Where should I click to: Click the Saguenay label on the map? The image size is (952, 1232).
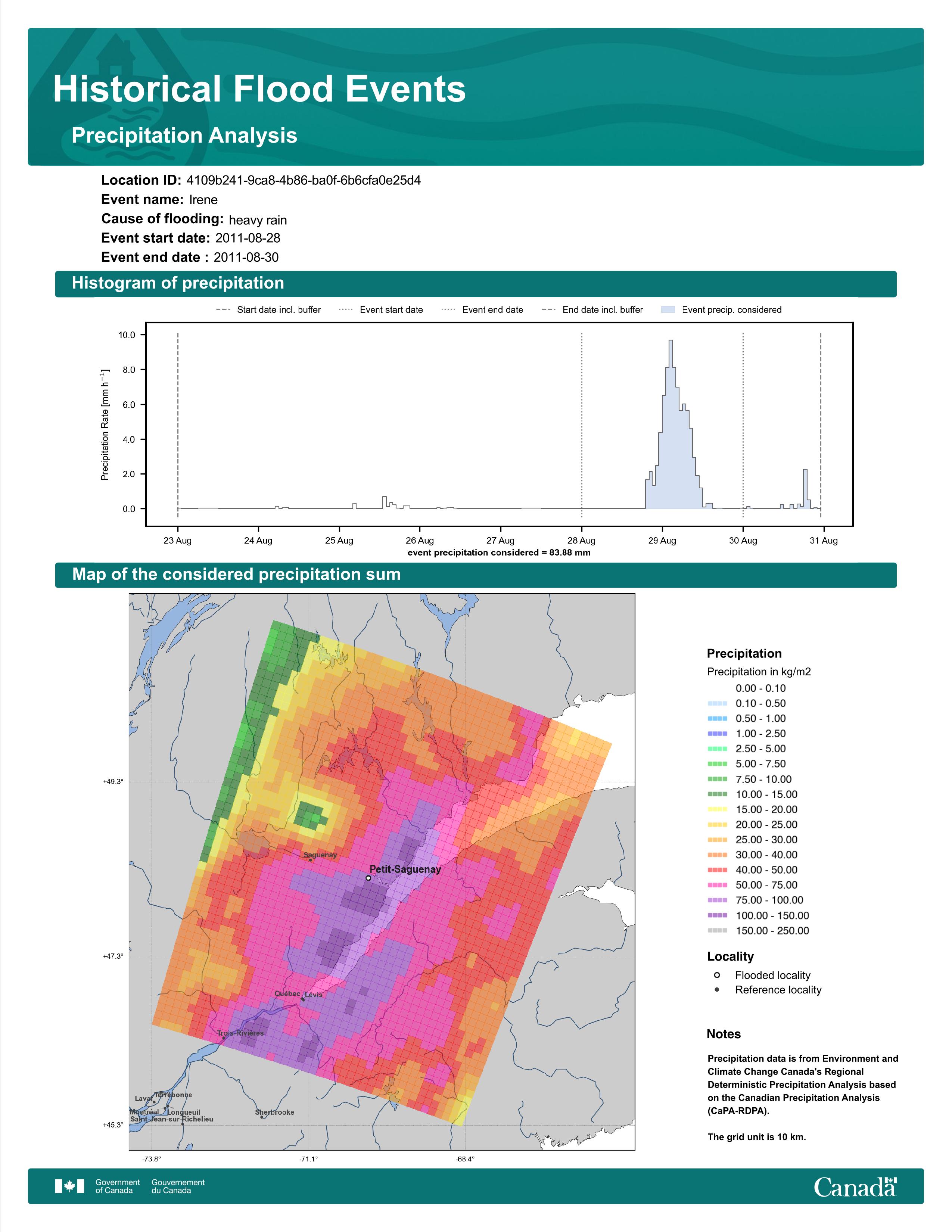coord(320,855)
